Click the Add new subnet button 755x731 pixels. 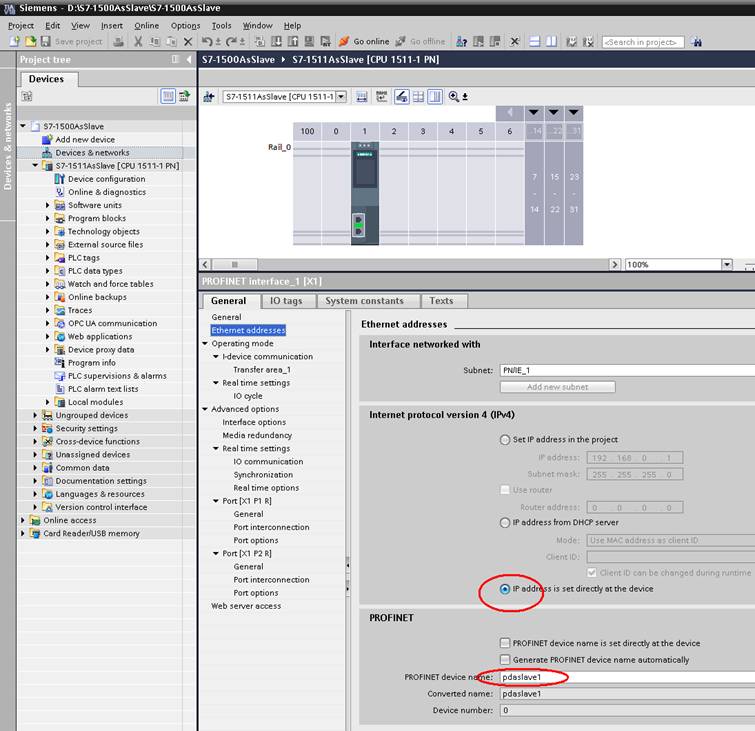[x=558, y=387]
